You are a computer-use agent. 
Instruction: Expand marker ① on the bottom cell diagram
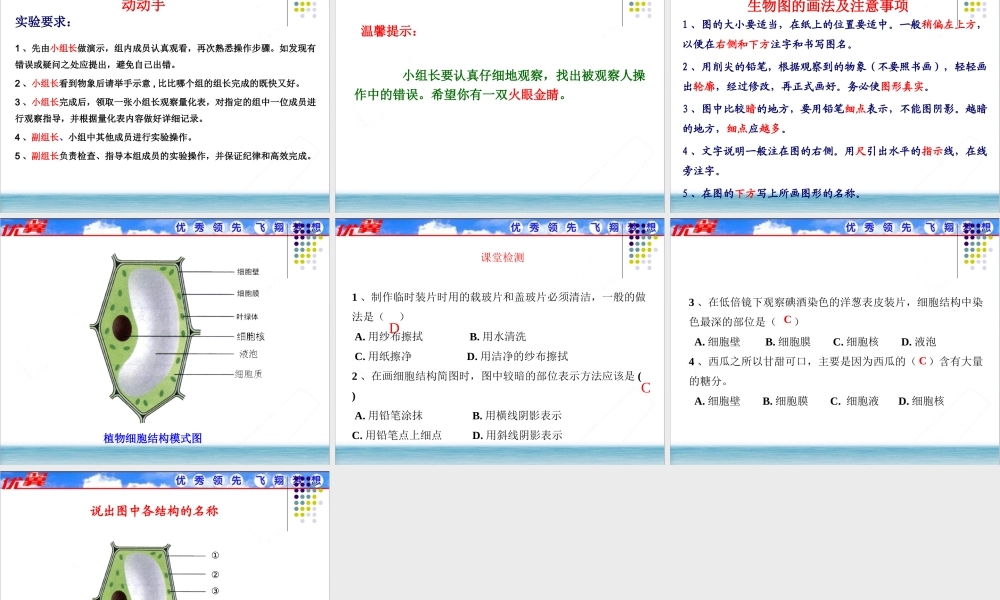point(215,555)
